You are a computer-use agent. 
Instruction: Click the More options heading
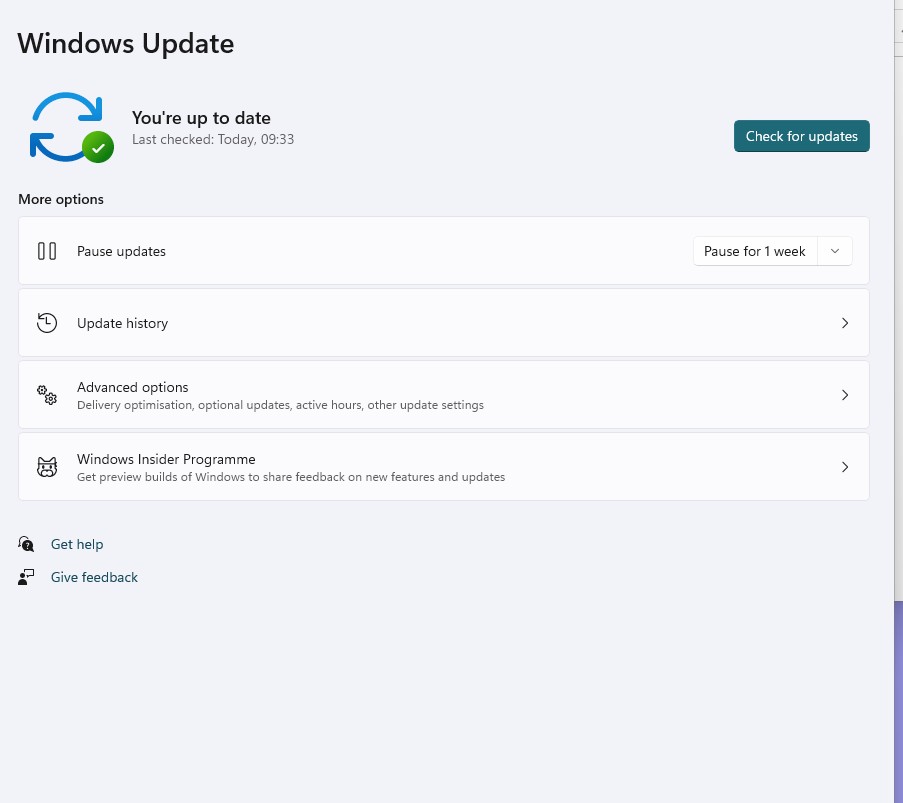pos(61,199)
